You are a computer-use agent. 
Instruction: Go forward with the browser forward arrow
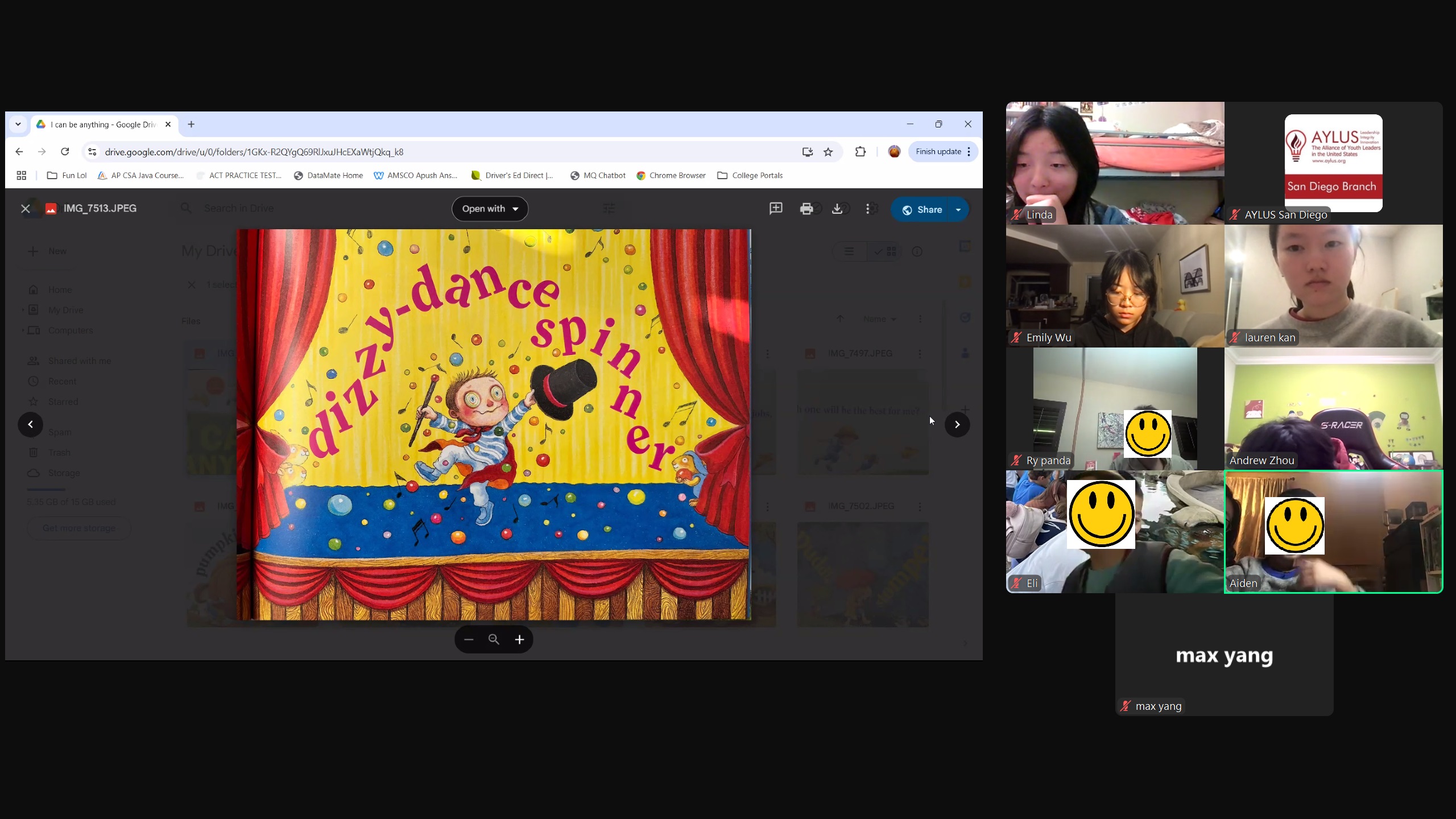tap(42, 152)
